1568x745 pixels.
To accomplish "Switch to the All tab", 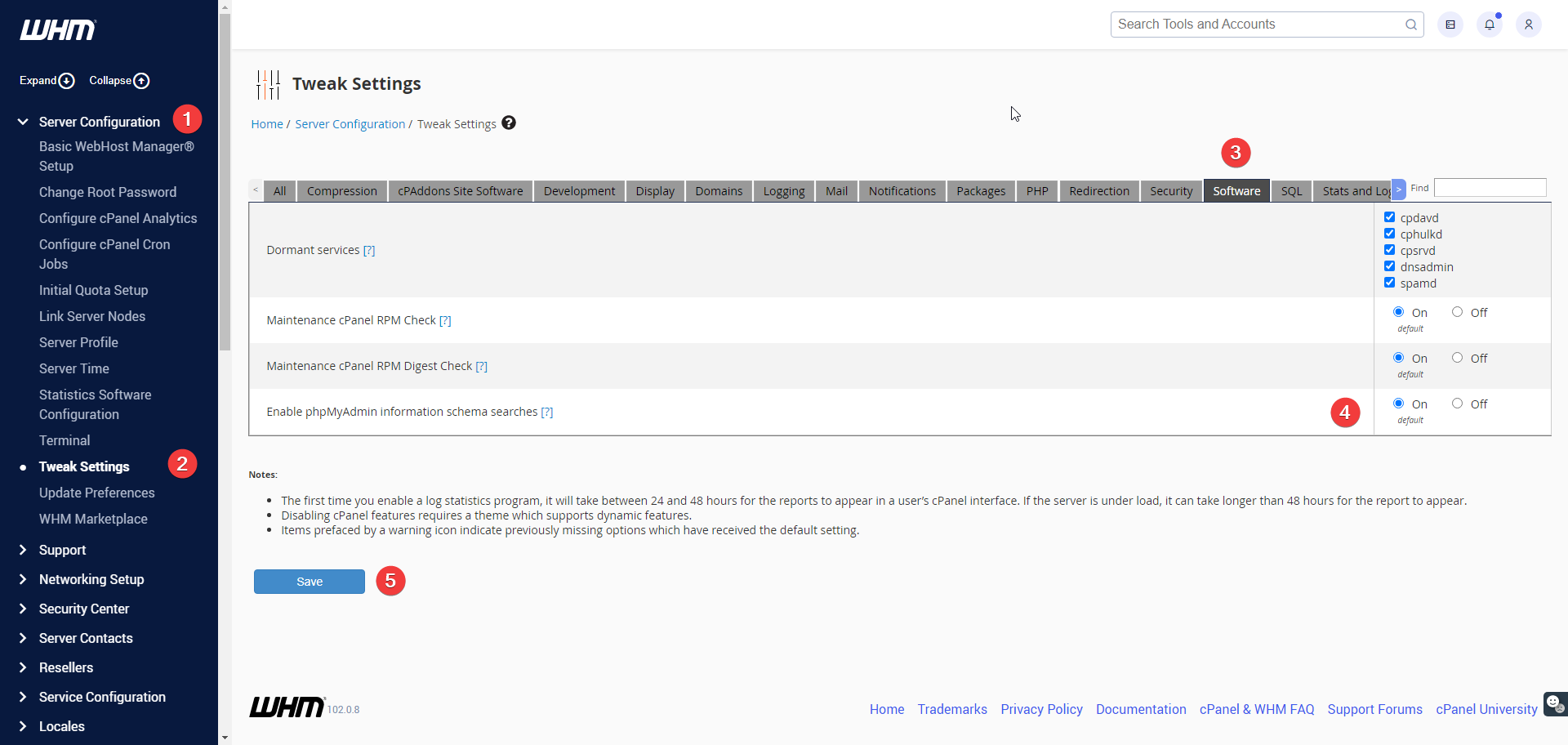I will tap(280, 191).
